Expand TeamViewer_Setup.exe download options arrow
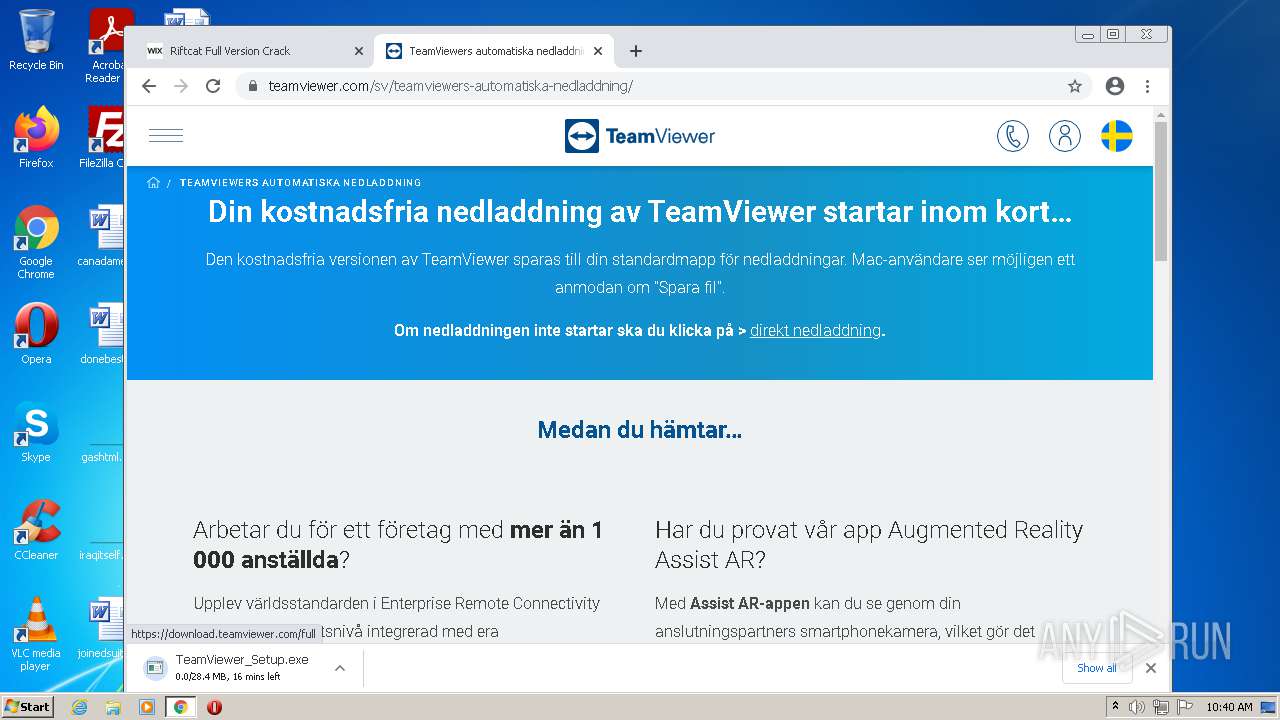Screen dimensions: 1280x720 (340, 668)
